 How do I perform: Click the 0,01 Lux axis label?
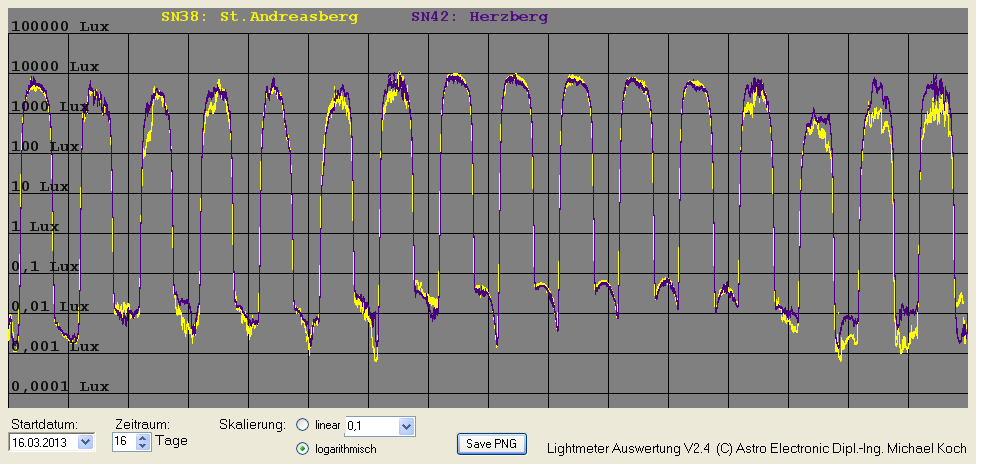click(x=50, y=306)
